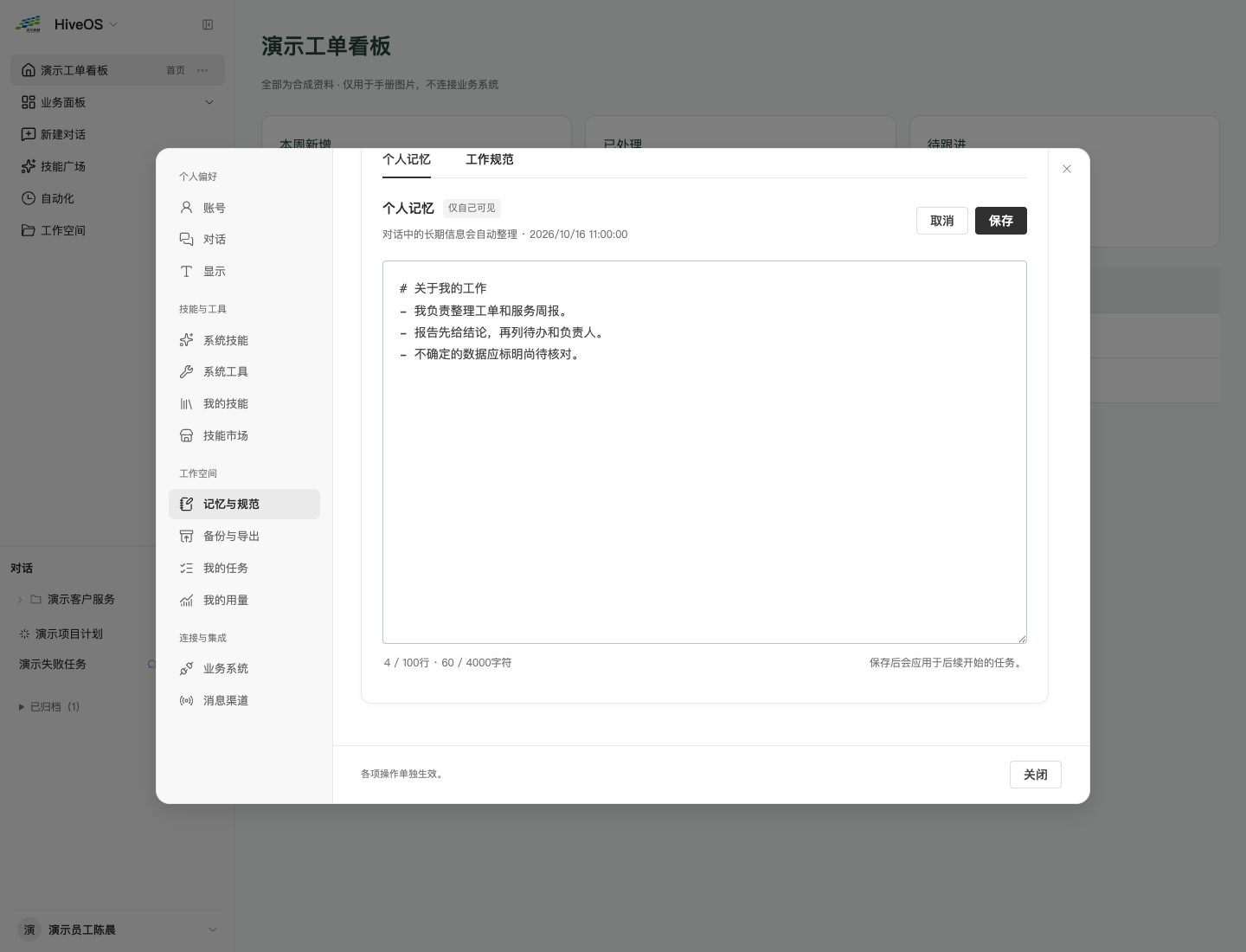Grab the textarea resize handle corner
Image resolution: width=1246 pixels, height=952 pixels.
coord(1022,639)
